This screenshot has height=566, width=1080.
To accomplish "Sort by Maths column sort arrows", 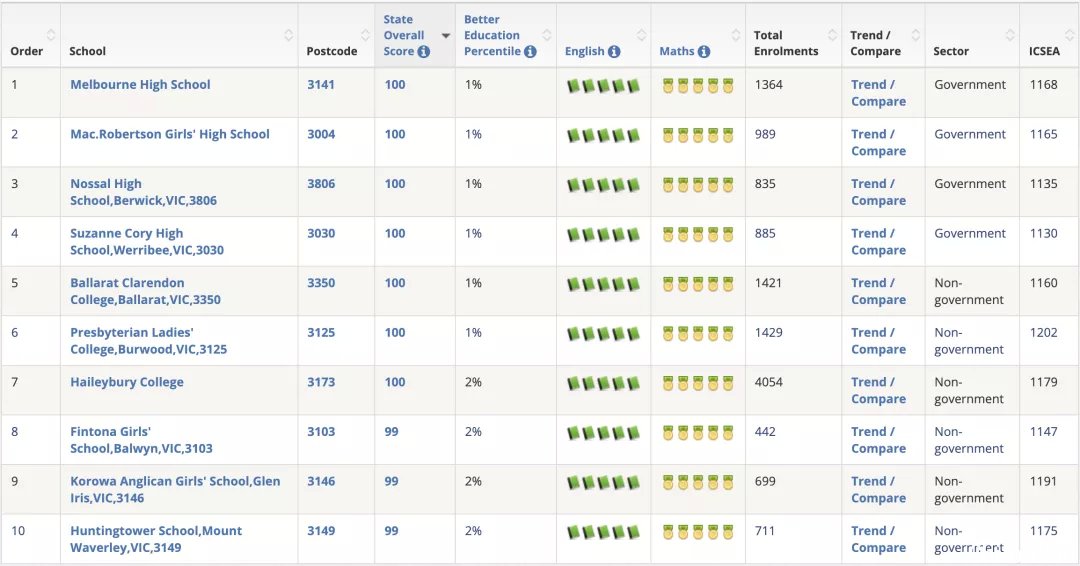I will (736, 35).
